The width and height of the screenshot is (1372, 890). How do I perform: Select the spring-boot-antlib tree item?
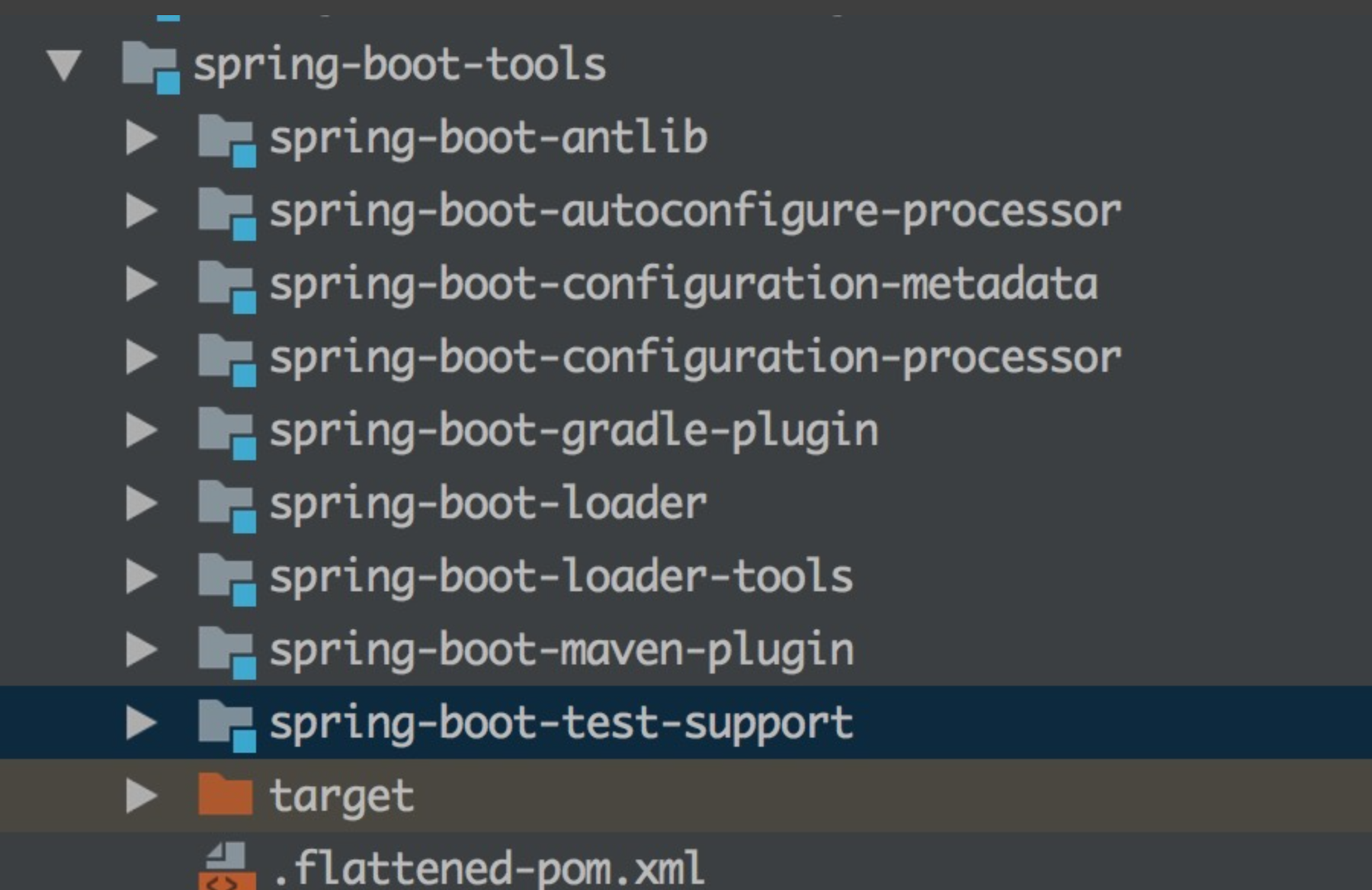pos(488,137)
